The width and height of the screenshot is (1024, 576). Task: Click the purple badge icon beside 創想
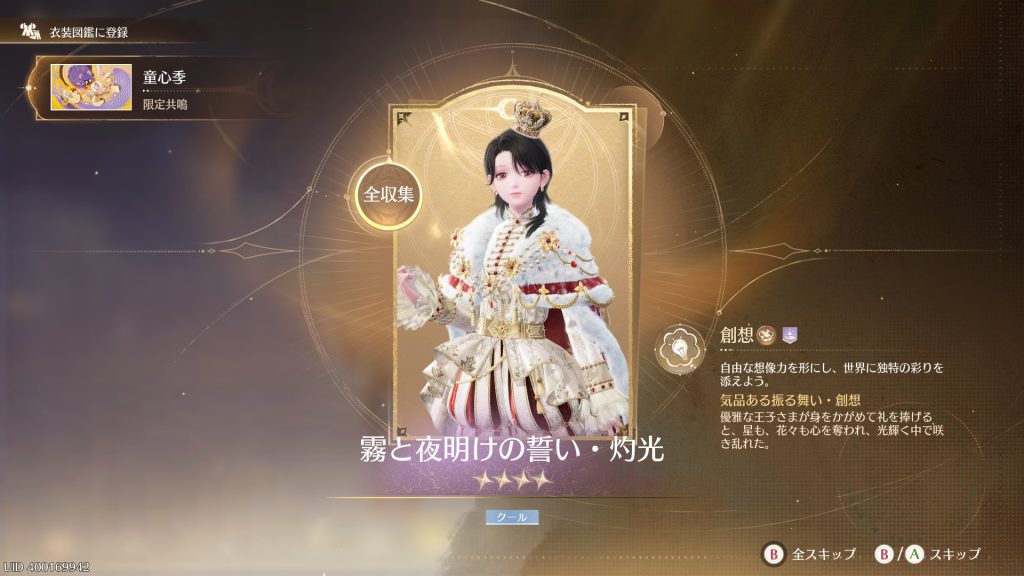pos(790,335)
